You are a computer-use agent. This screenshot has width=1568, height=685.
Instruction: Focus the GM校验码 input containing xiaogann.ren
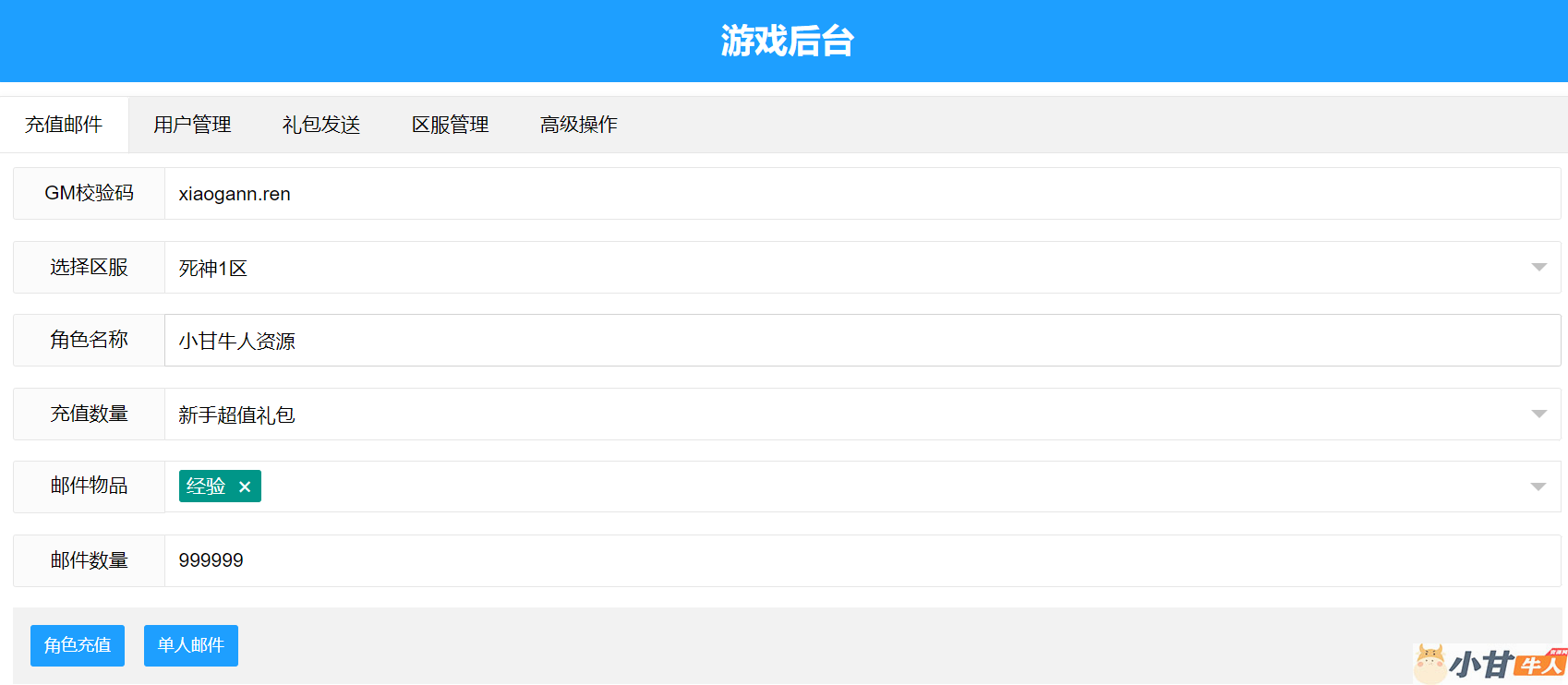pos(859,194)
